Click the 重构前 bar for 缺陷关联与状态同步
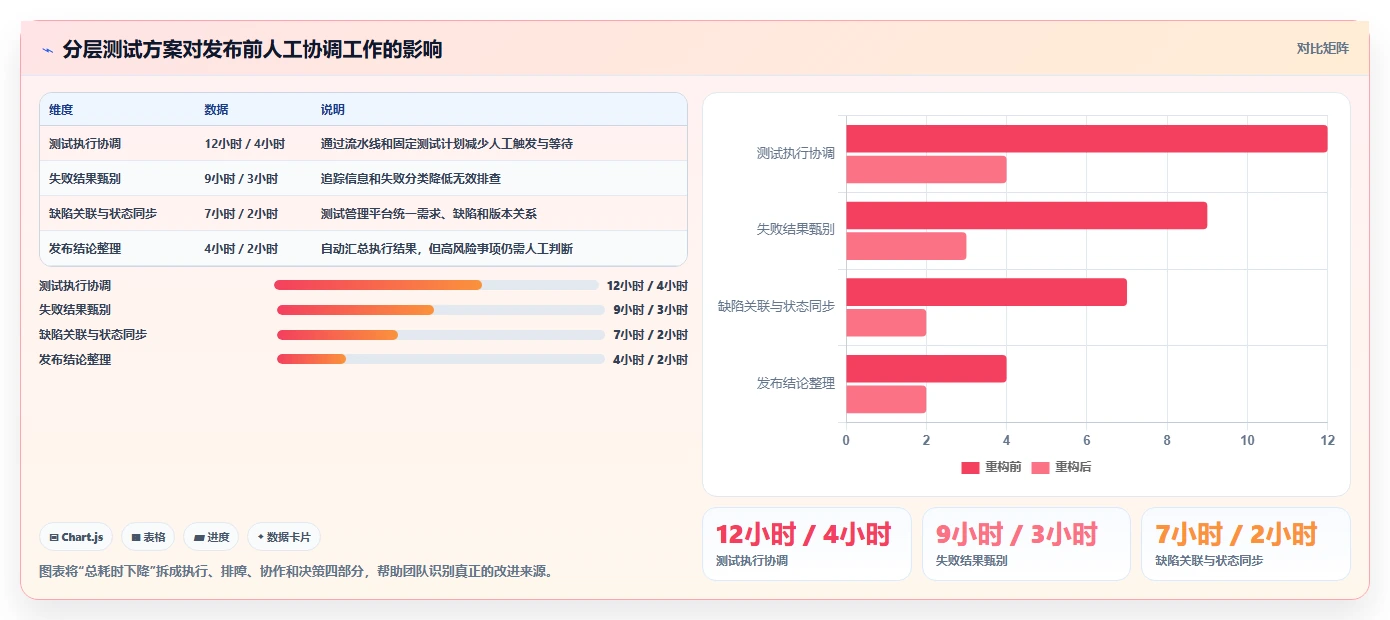This screenshot has height=620, width=1390. point(986,292)
